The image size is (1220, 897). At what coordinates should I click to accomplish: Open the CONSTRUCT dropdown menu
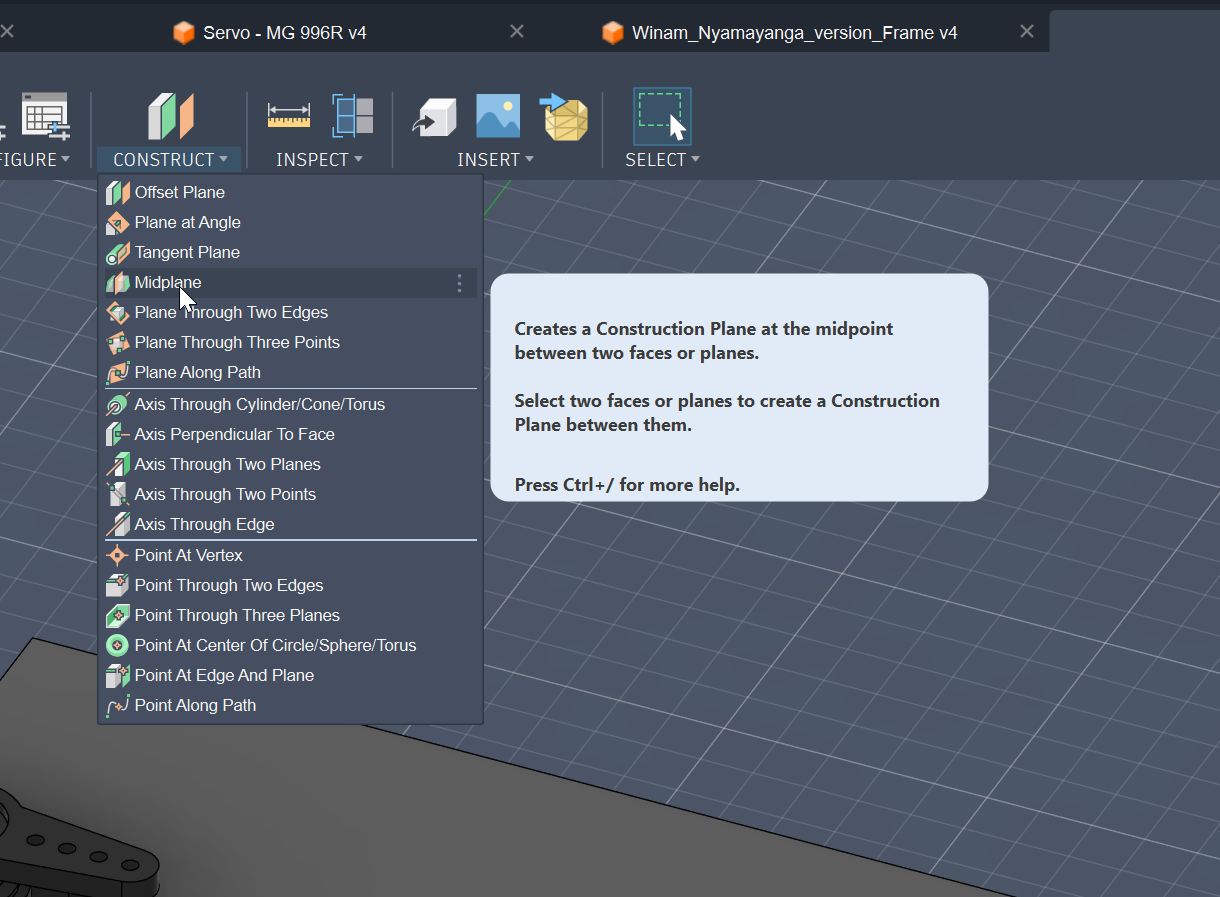[170, 159]
